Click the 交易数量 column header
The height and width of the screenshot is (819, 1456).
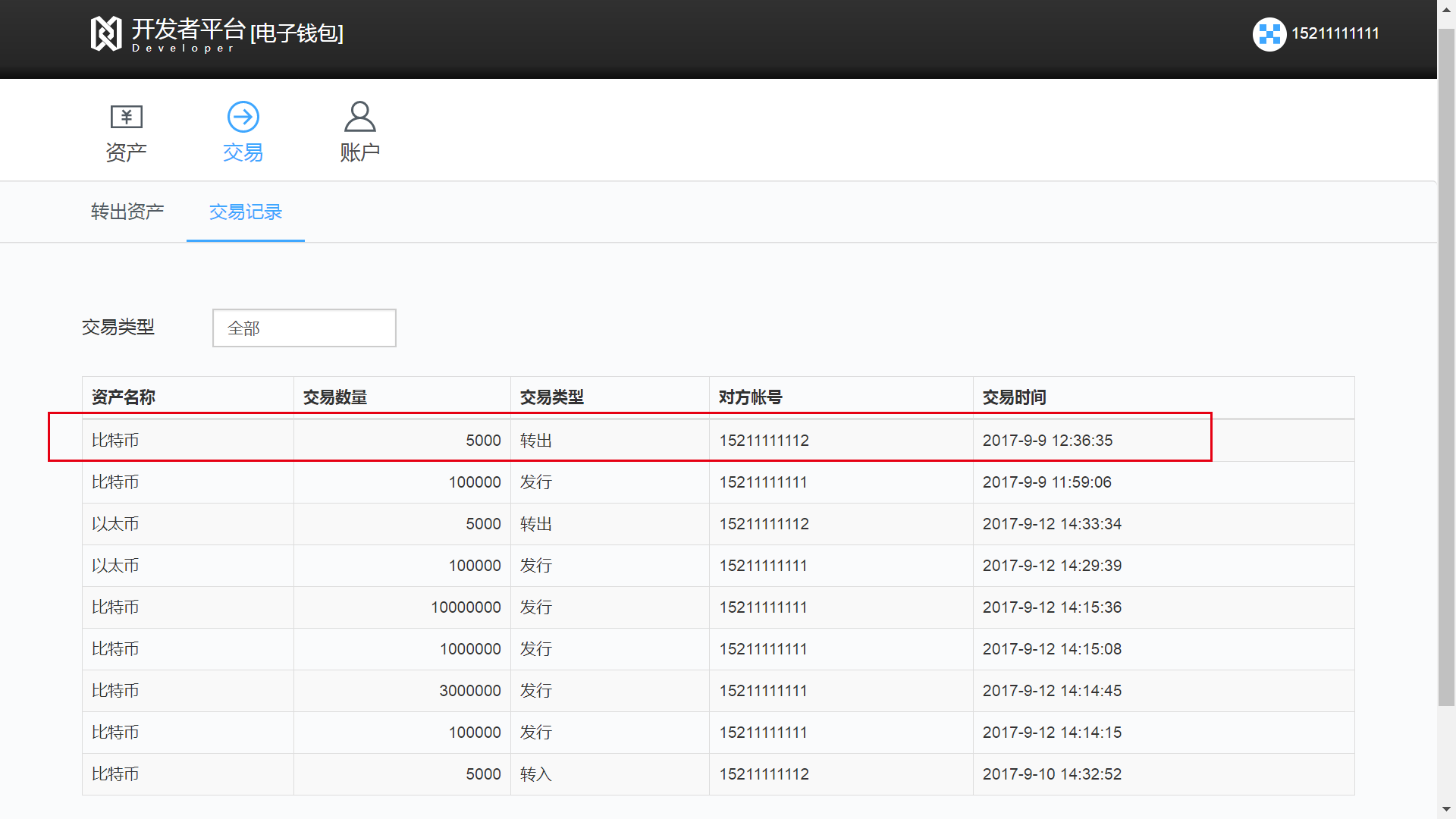[335, 397]
